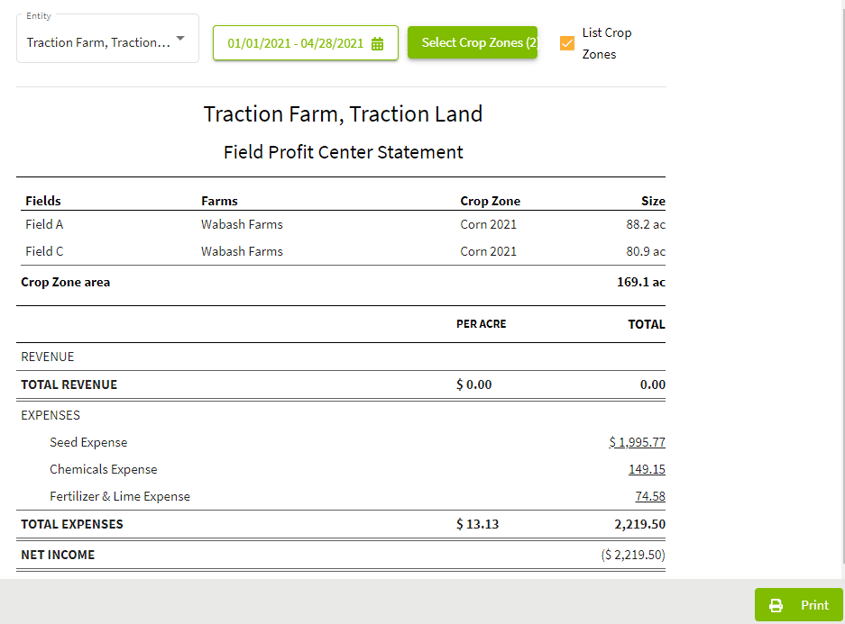Click the Field Profit Center Statement title
The width and height of the screenshot is (845, 624).
pos(343,152)
